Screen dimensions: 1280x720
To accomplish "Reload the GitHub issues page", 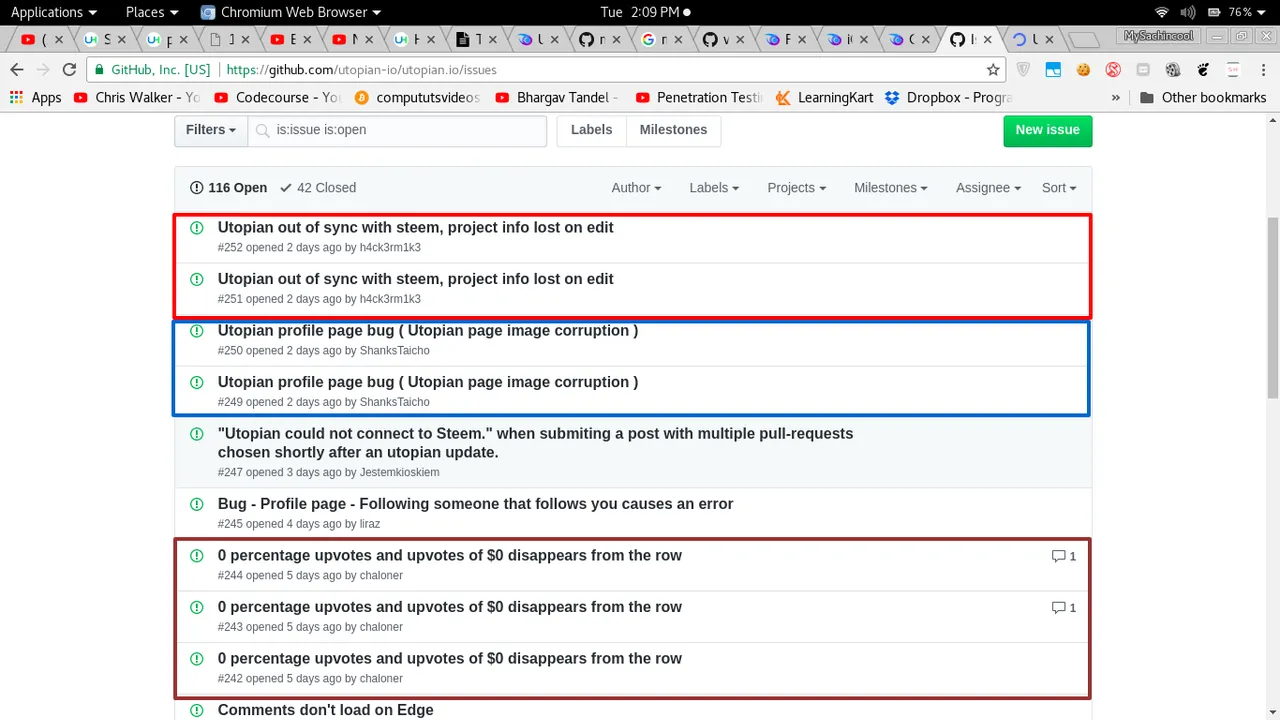I will [69, 70].
